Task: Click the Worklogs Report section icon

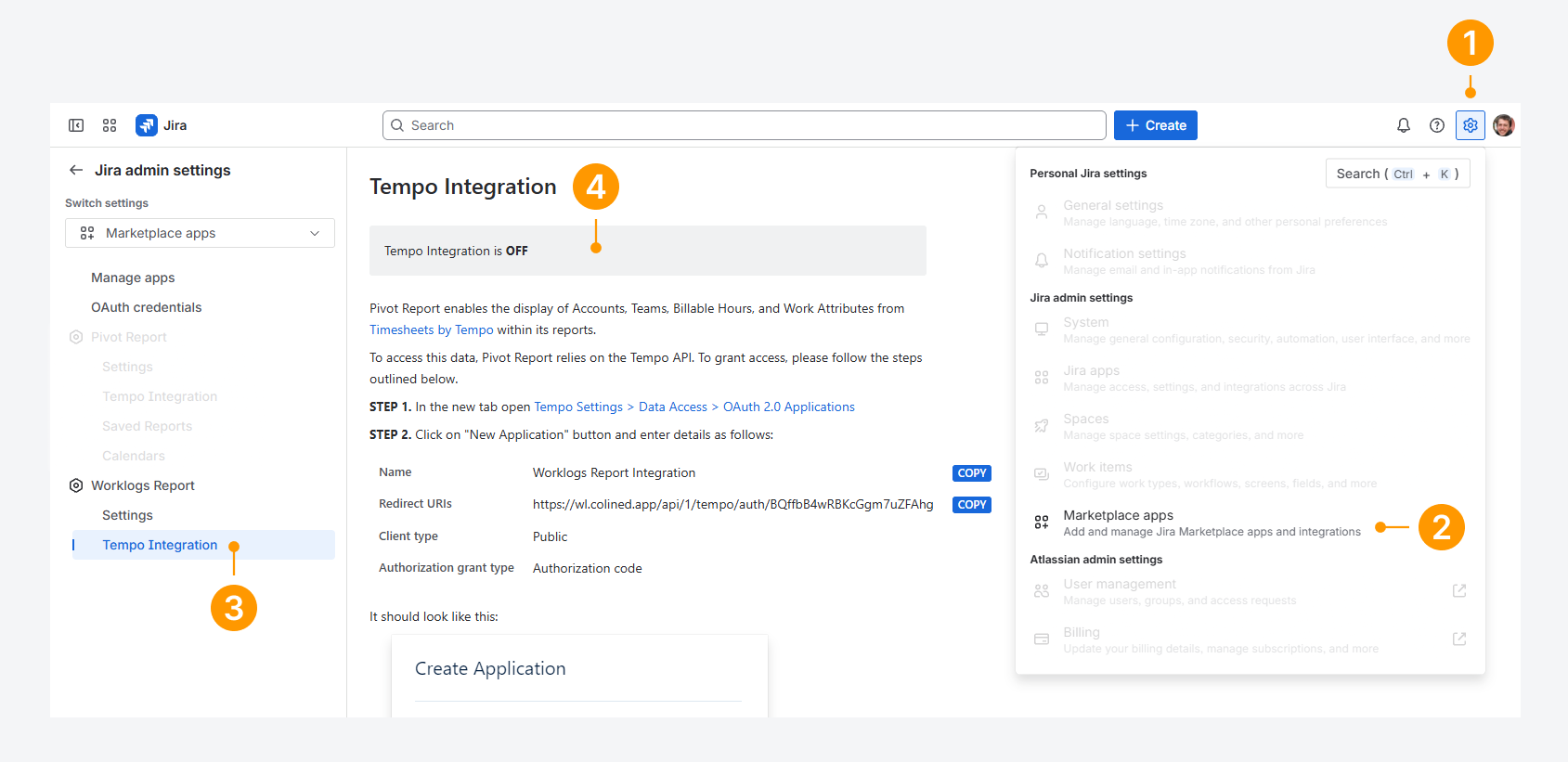Action: [x=76, y=485]
